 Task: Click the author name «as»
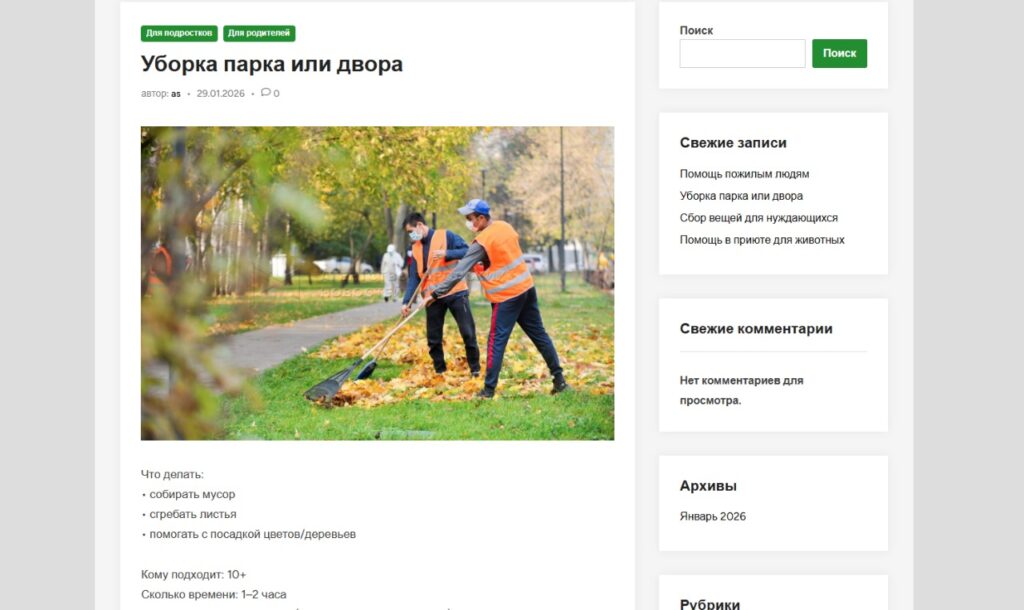(176, 94)
